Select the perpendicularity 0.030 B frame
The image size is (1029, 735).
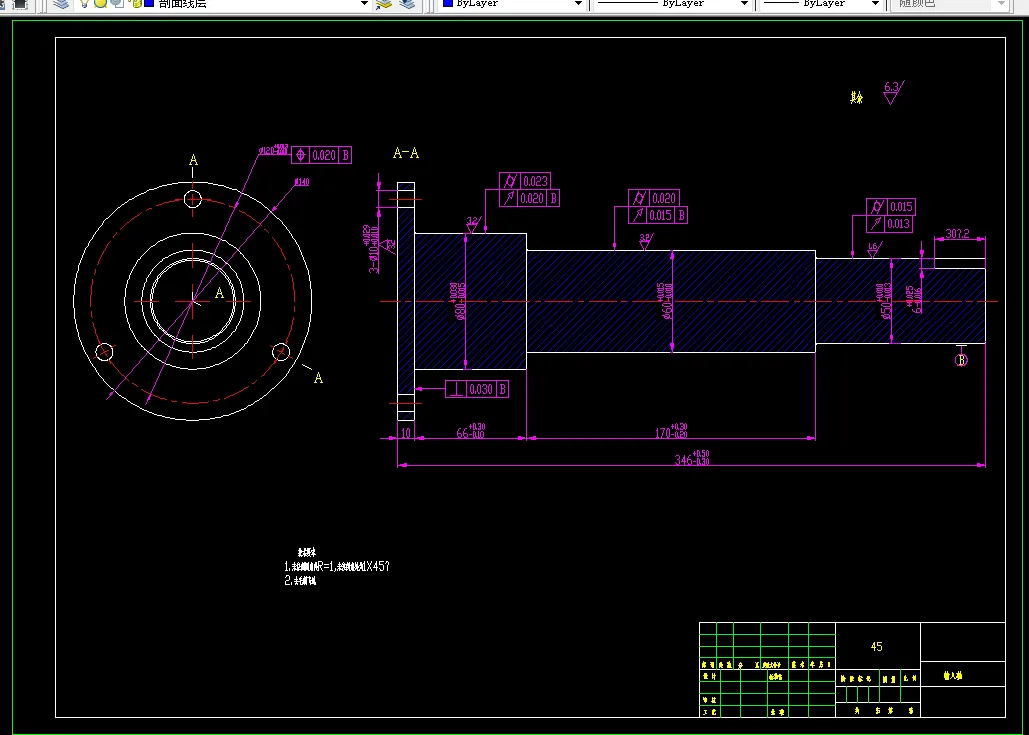(477, 389)
